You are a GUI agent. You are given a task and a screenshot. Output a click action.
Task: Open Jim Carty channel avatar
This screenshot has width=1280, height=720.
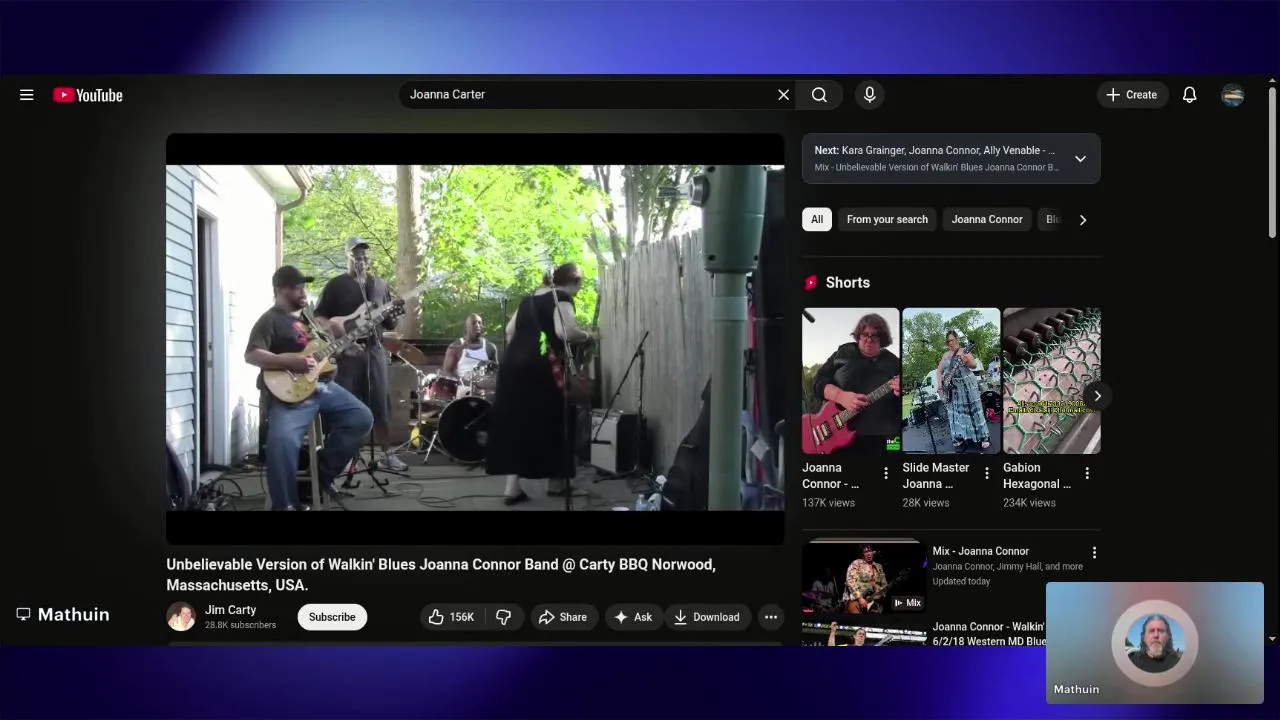(181, 617)
